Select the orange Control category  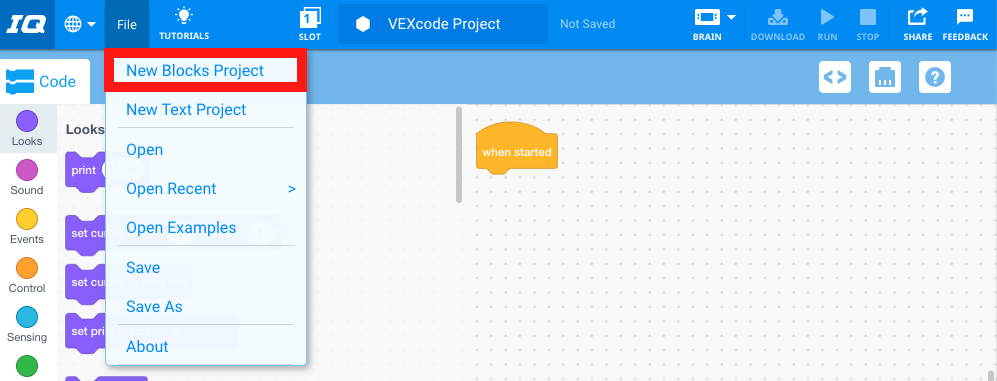(x=27, y=268)
